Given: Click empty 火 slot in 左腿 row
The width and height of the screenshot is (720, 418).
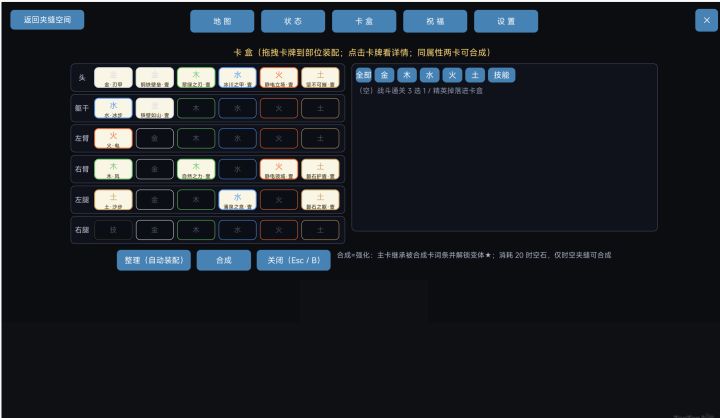Looking at the screenshot, I should point(279,200).
